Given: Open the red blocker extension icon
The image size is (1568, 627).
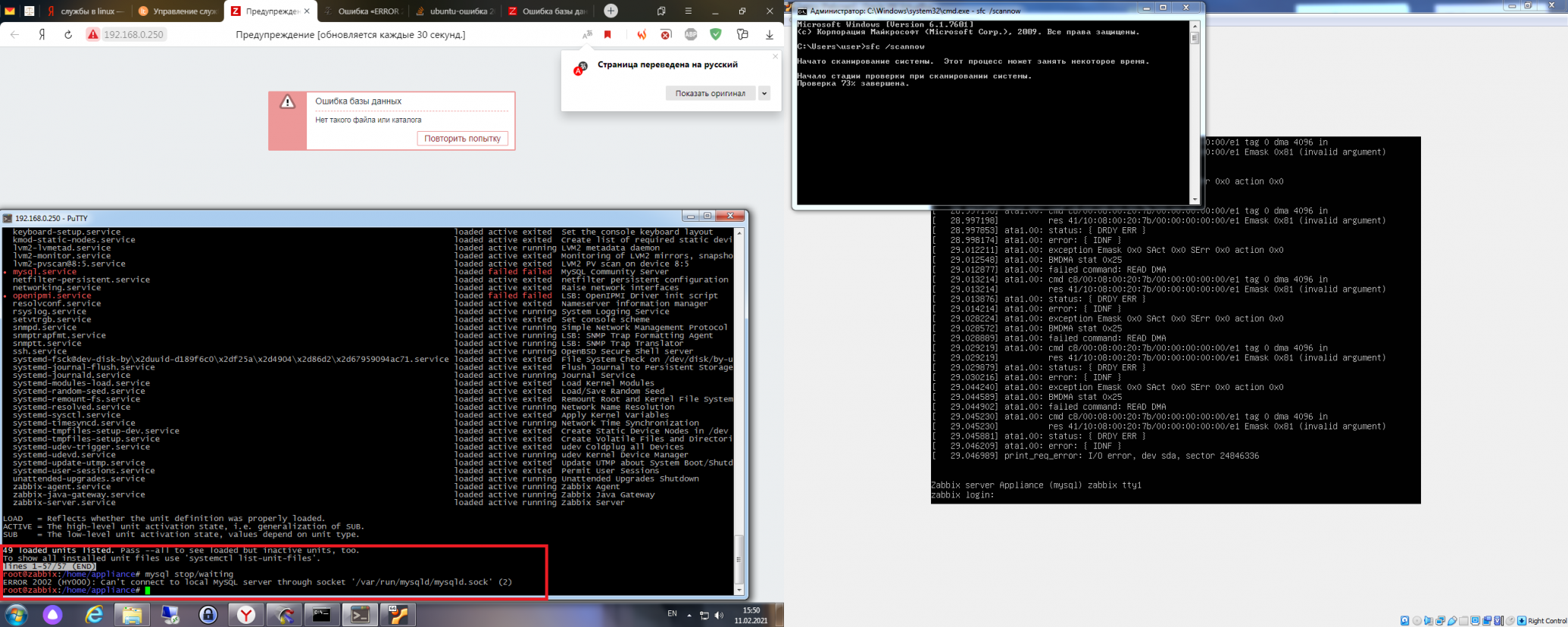Looking at the screenshot, I should point(666,35).
